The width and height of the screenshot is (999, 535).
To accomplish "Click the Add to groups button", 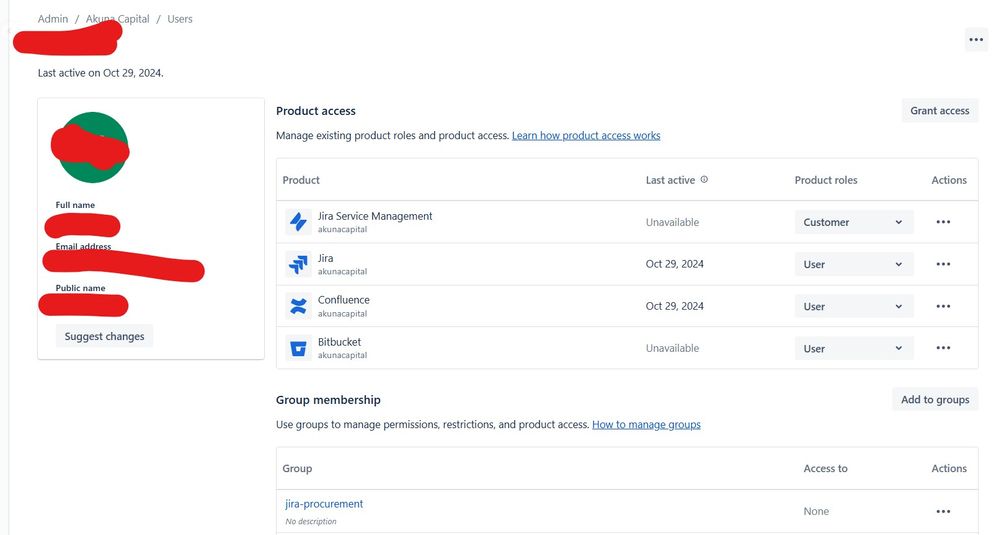I will point(935,399).
